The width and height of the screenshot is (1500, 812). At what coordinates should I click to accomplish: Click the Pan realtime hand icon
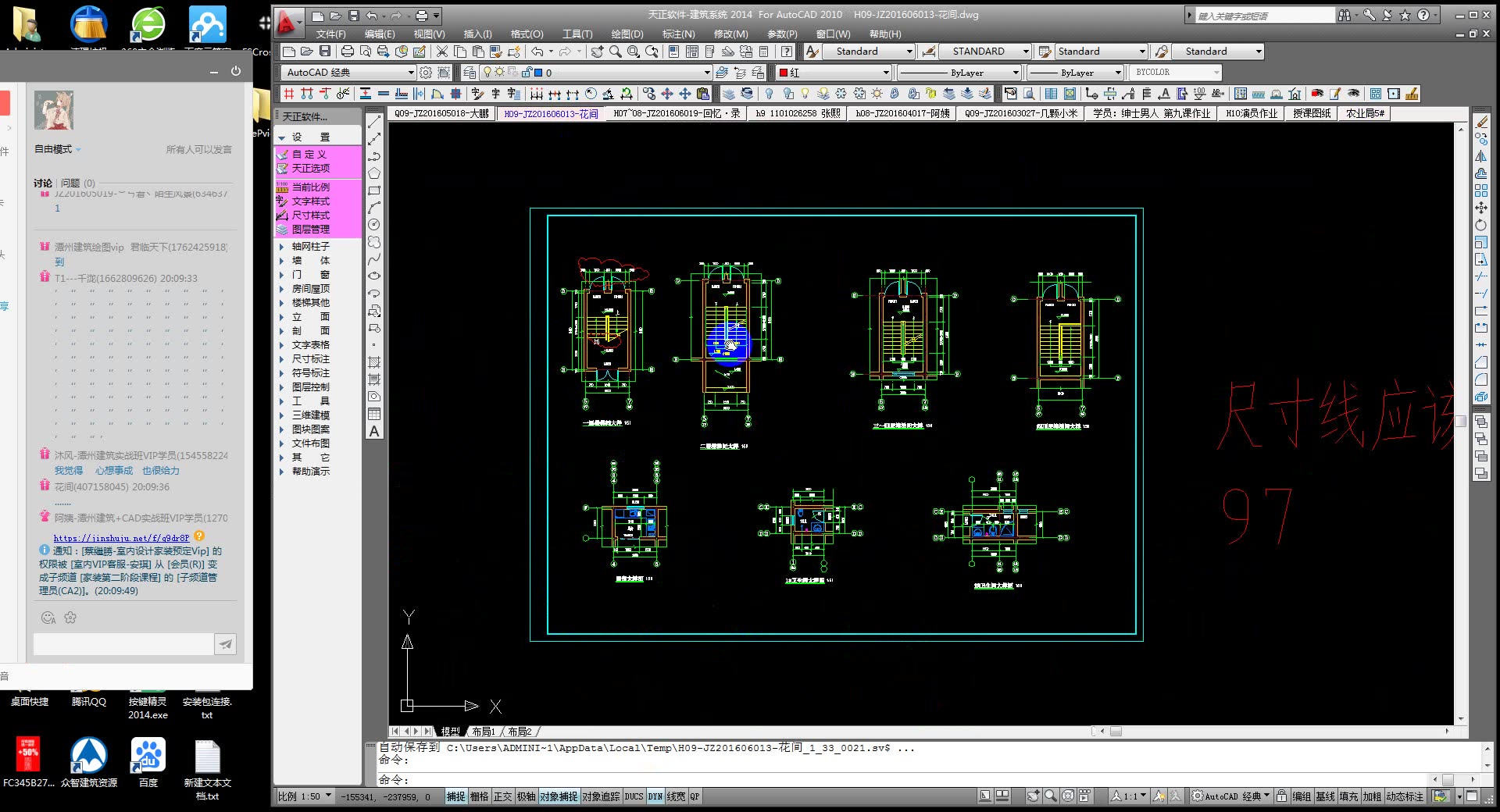[x=598, y=52]
